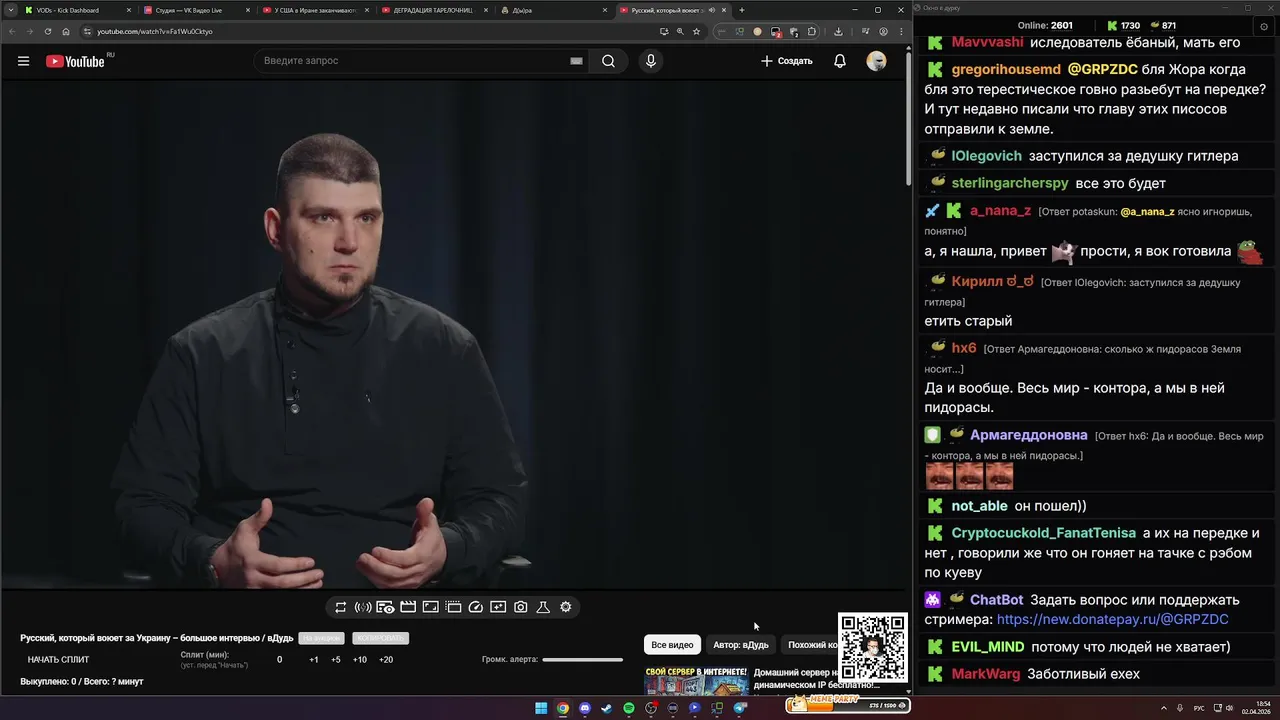Click the ad thumbnail СВОЙ СЕРВЕР В ИНТЕРНЕТЕ
Screen dimensions: 1280x720
[x=696, y=680]
